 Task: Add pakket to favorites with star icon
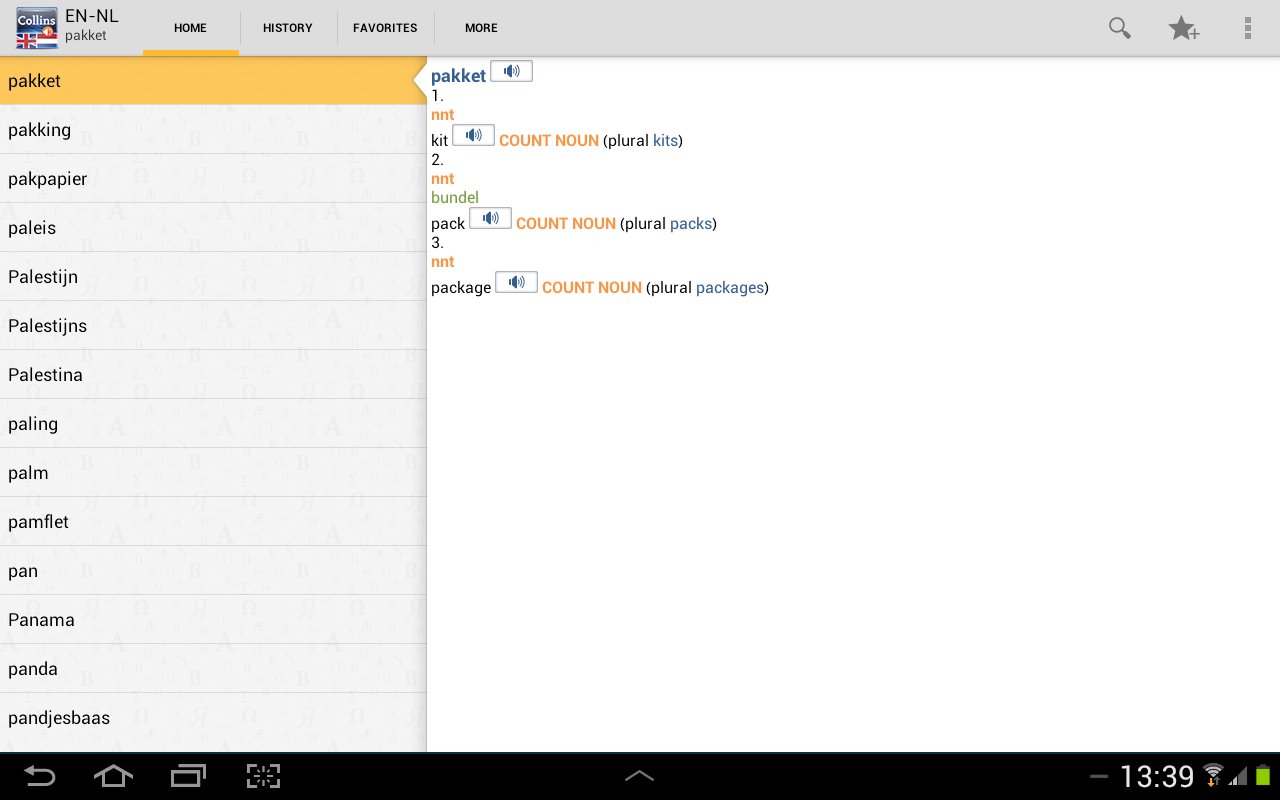1184,28
